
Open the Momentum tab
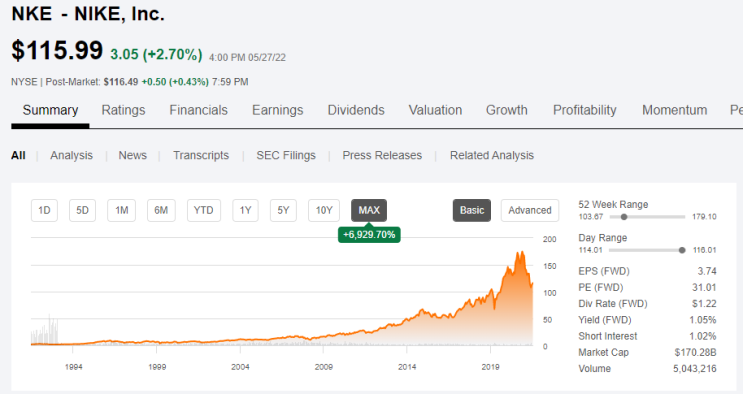674,110
